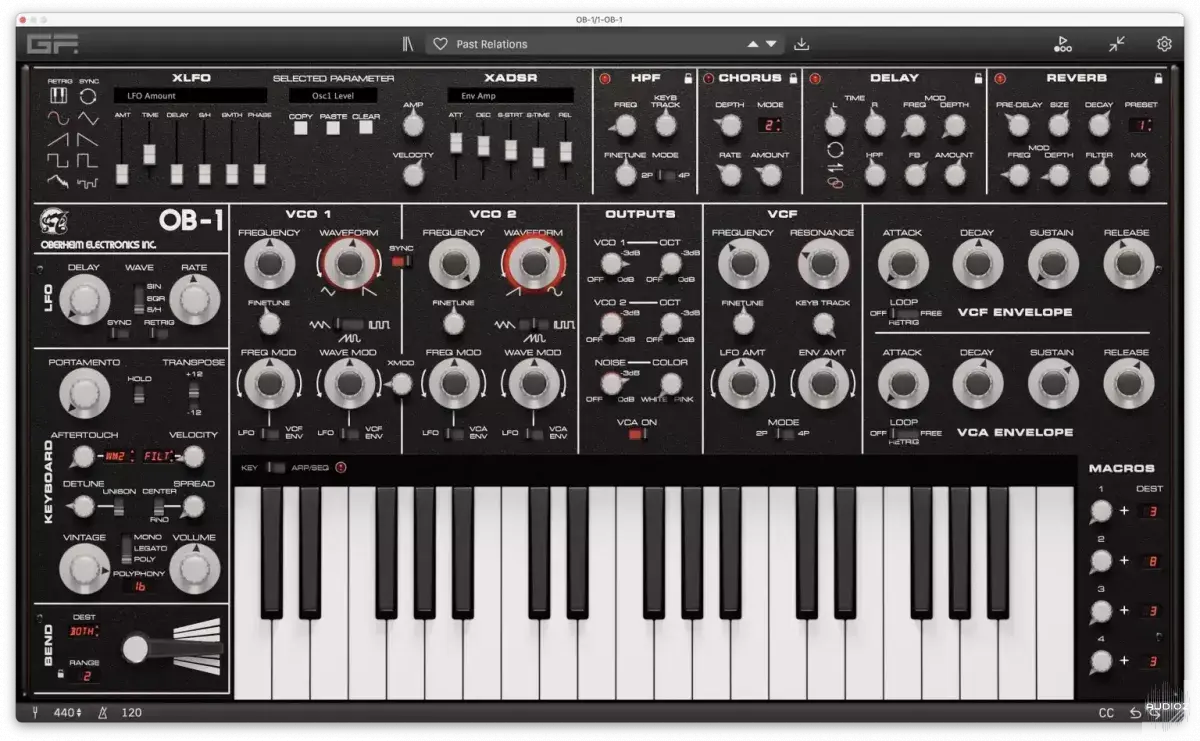Toggle the Chorus power button
The width and height of the screenshot is (1200, 741).
tap(709, 78)
